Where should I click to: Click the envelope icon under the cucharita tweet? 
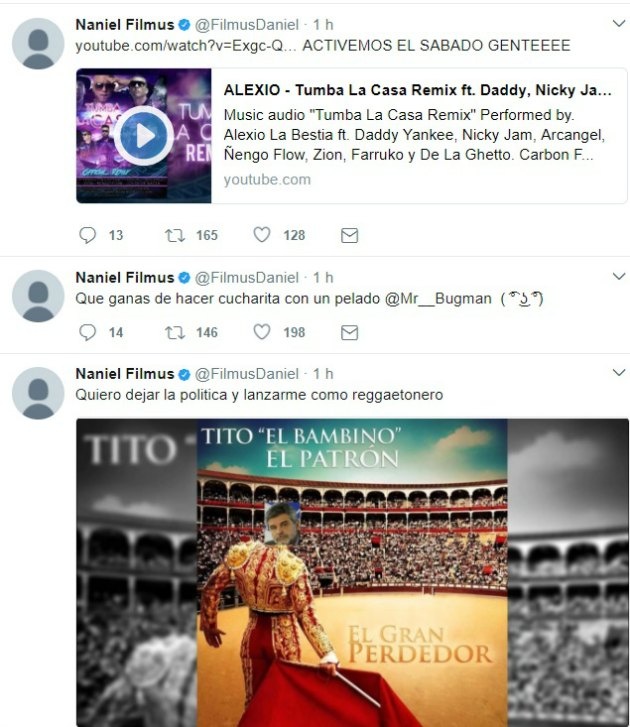[350, 332]
